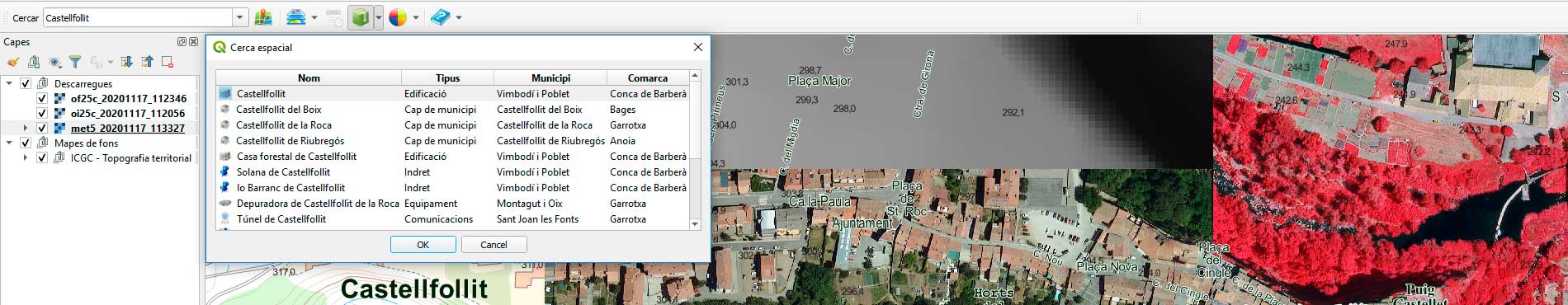This screenshot has width=1568, height=305.
Task: Click the raster icon of met5_20201117_113327
Action: point(60,128)
